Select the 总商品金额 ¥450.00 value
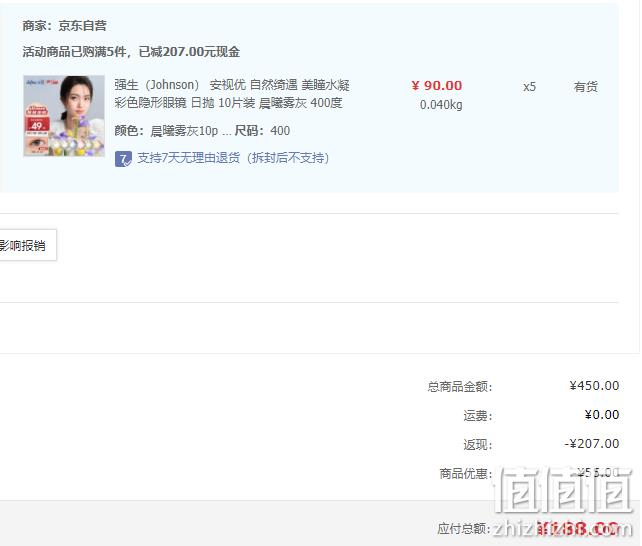642x546 pixels. click(x=594, y=386)
